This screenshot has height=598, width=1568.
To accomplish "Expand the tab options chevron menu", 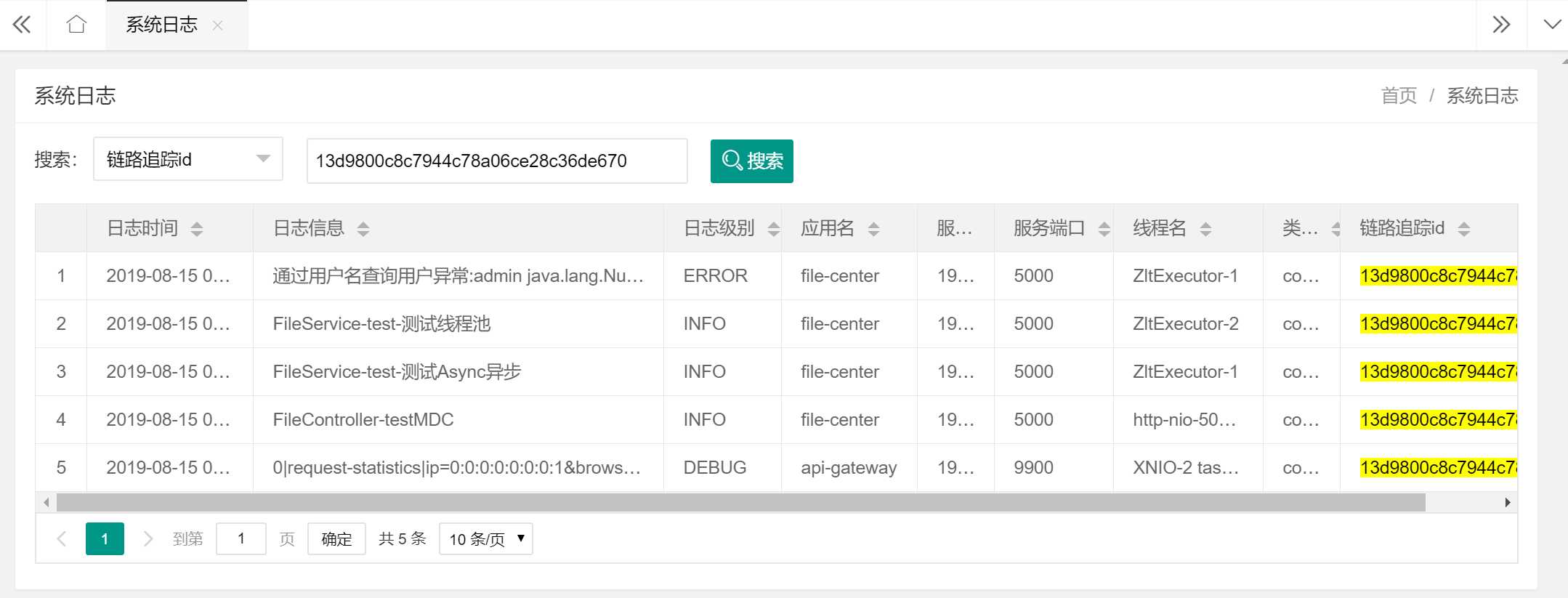I will tap(1552, 25).
